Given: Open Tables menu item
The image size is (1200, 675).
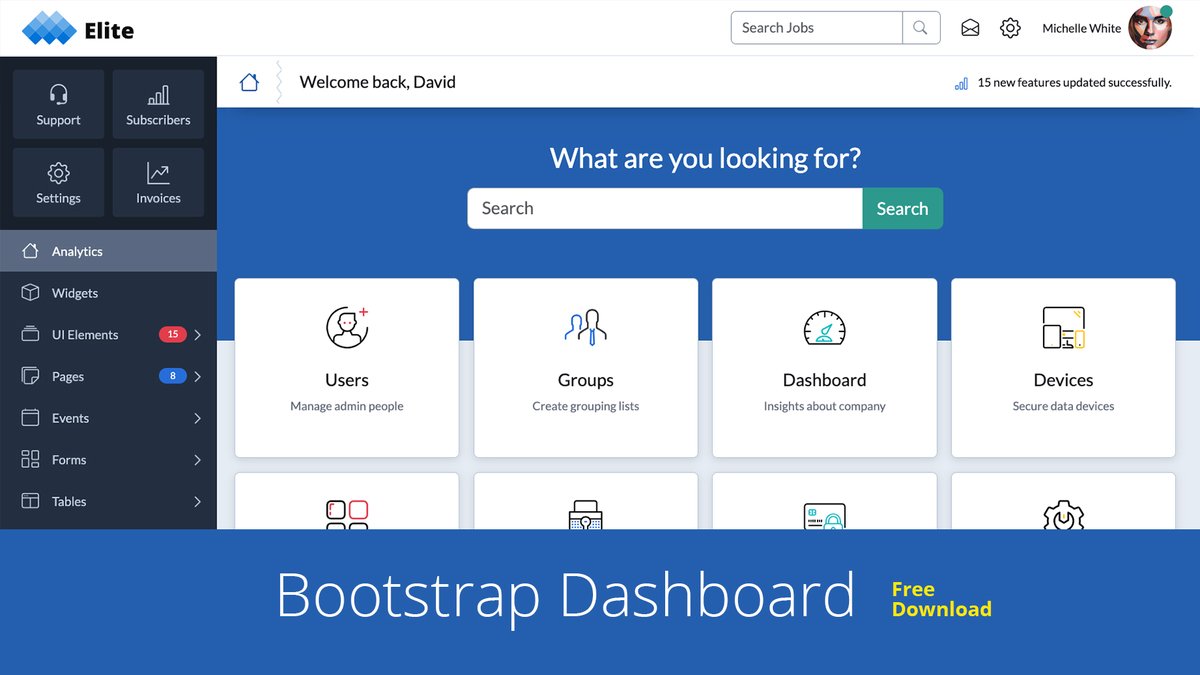Looking at the screenshot, I should click(108, 502).
